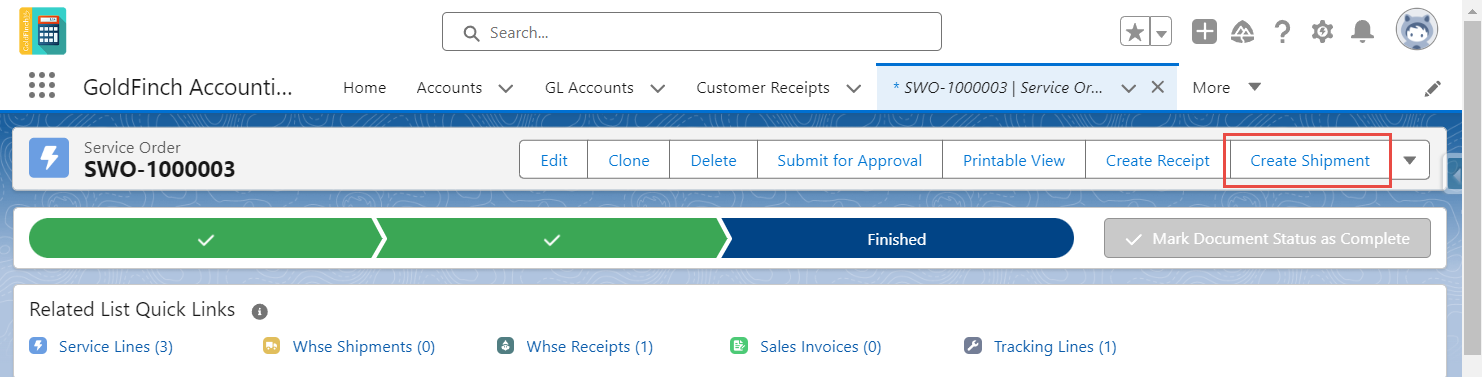Click the Trailhead guidance icon
The width and height of the screenshot is (1482, 377).
(x=1243, y=32)
